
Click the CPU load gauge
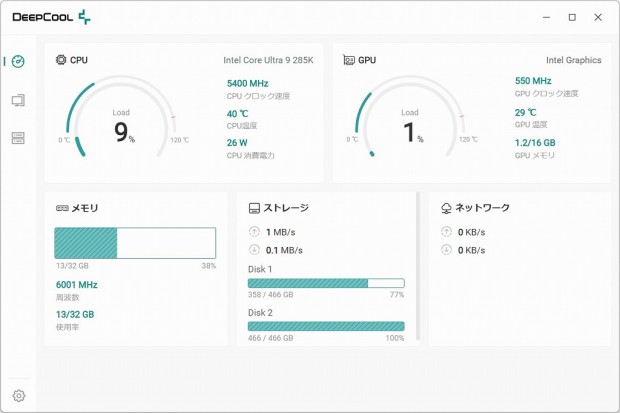pyautogui.click(x=121, y=125)
